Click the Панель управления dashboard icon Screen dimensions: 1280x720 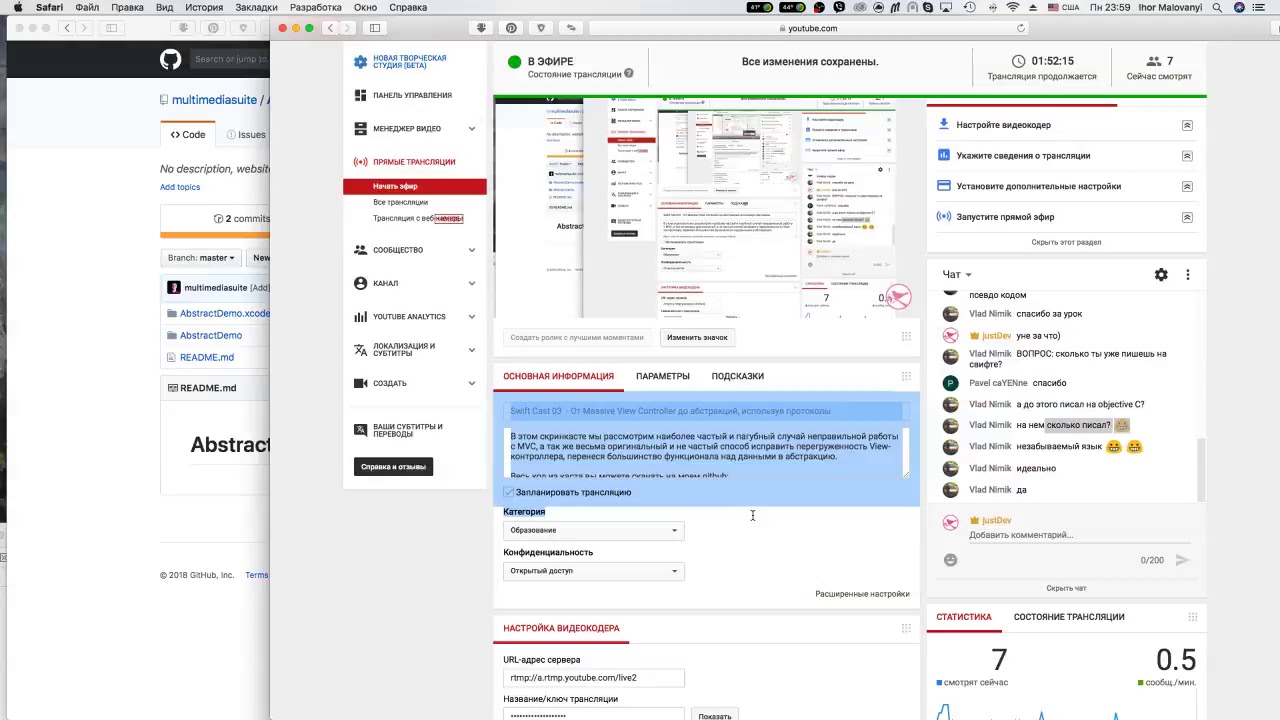[360, 95]
